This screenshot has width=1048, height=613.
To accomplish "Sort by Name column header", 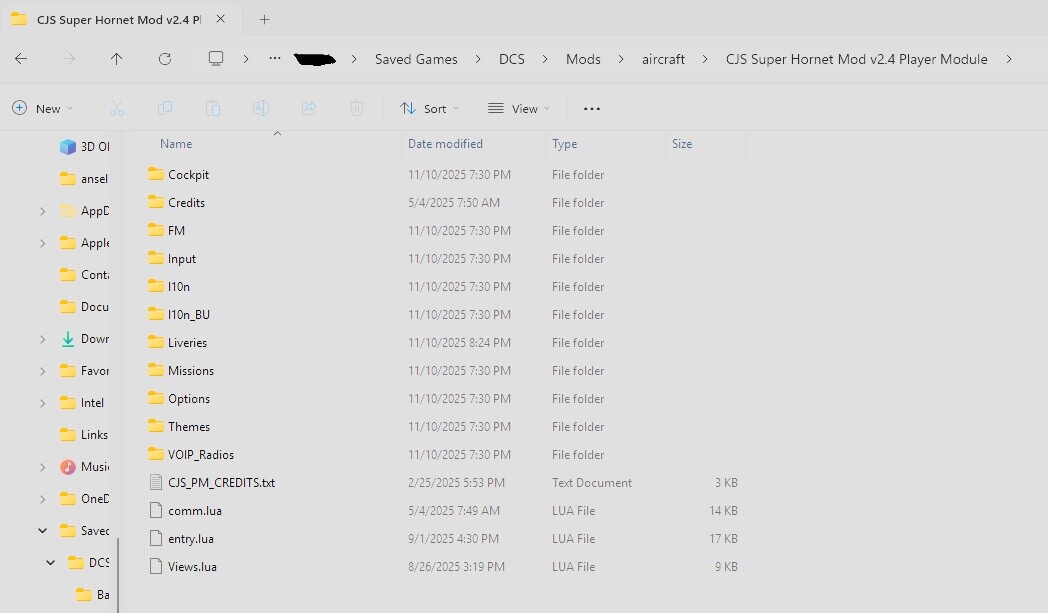I will [176, 144].
